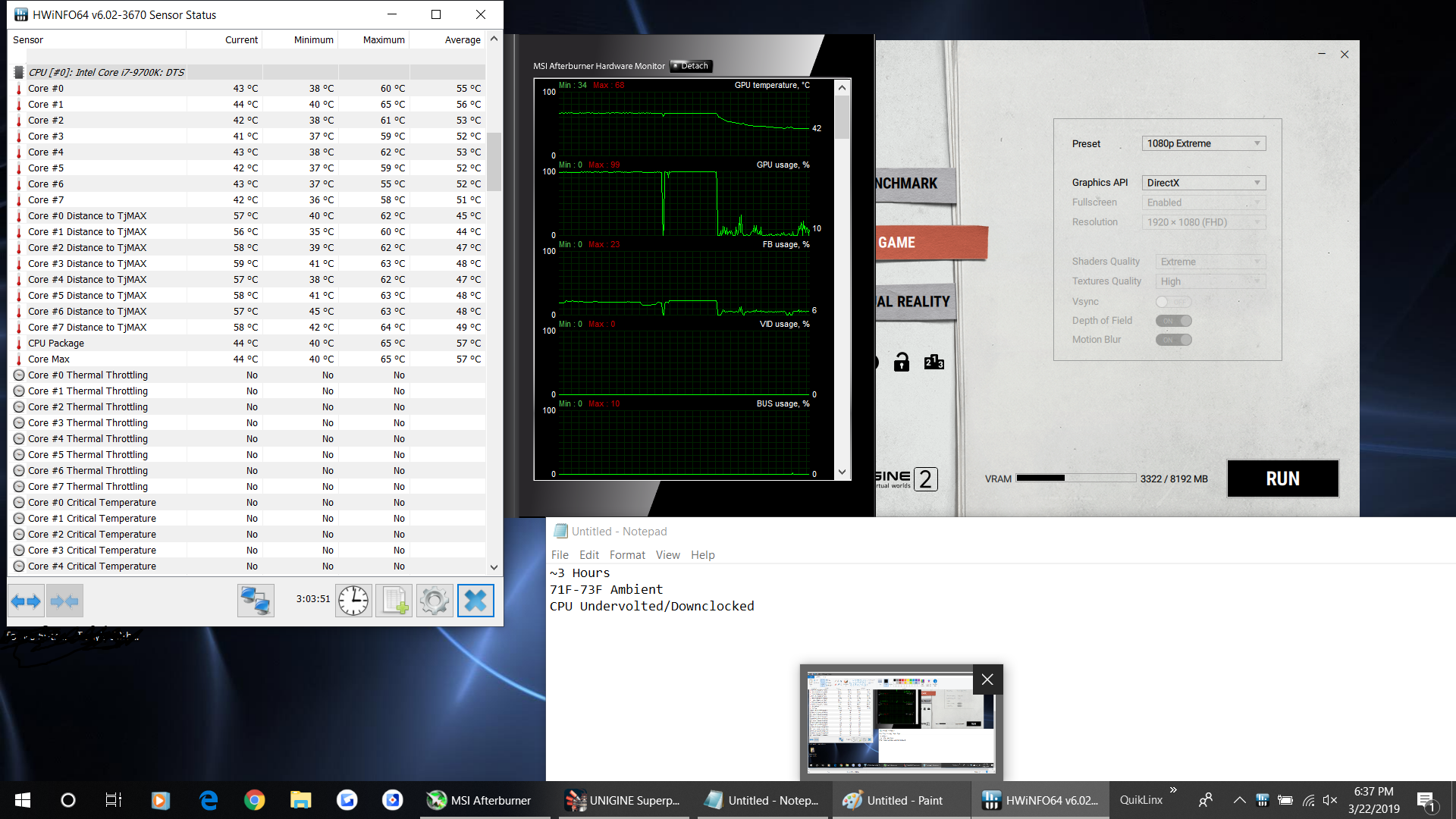1456x819 pixels.
Task: Open Notepad View menu
Action: pyautogui.click(x=668, y=555)
